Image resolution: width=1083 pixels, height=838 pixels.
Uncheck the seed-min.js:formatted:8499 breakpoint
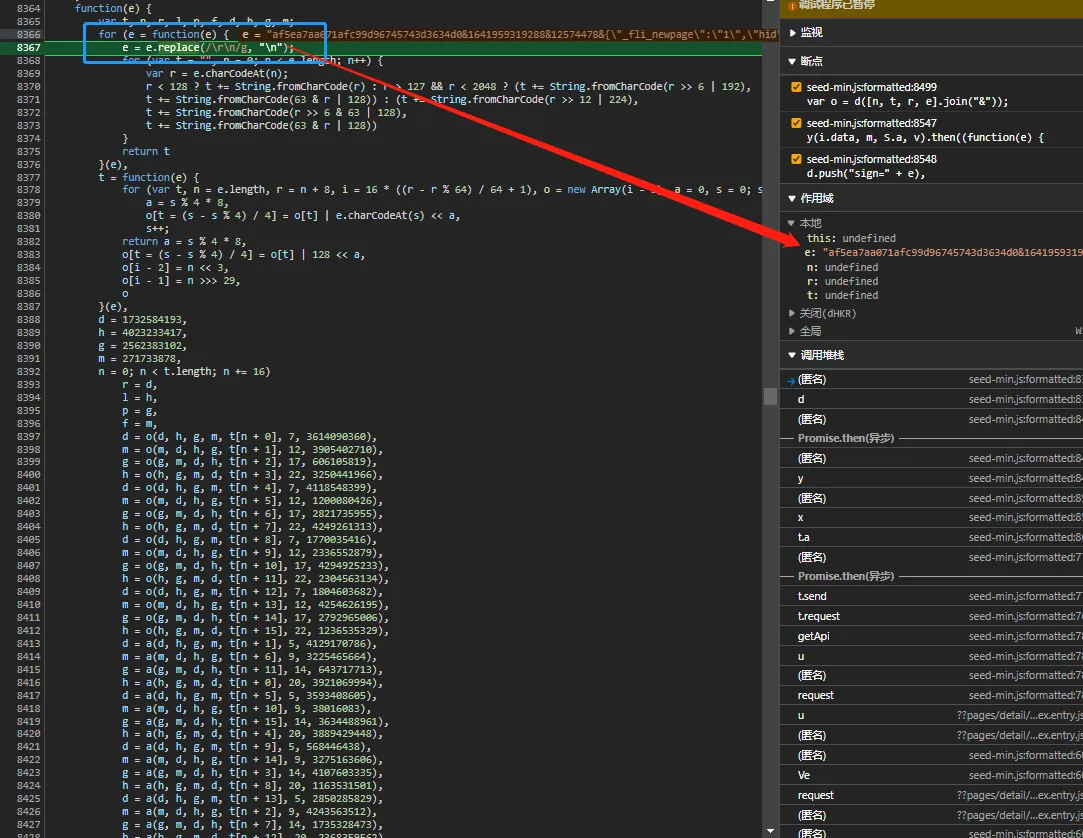click(x=796, y=88)
